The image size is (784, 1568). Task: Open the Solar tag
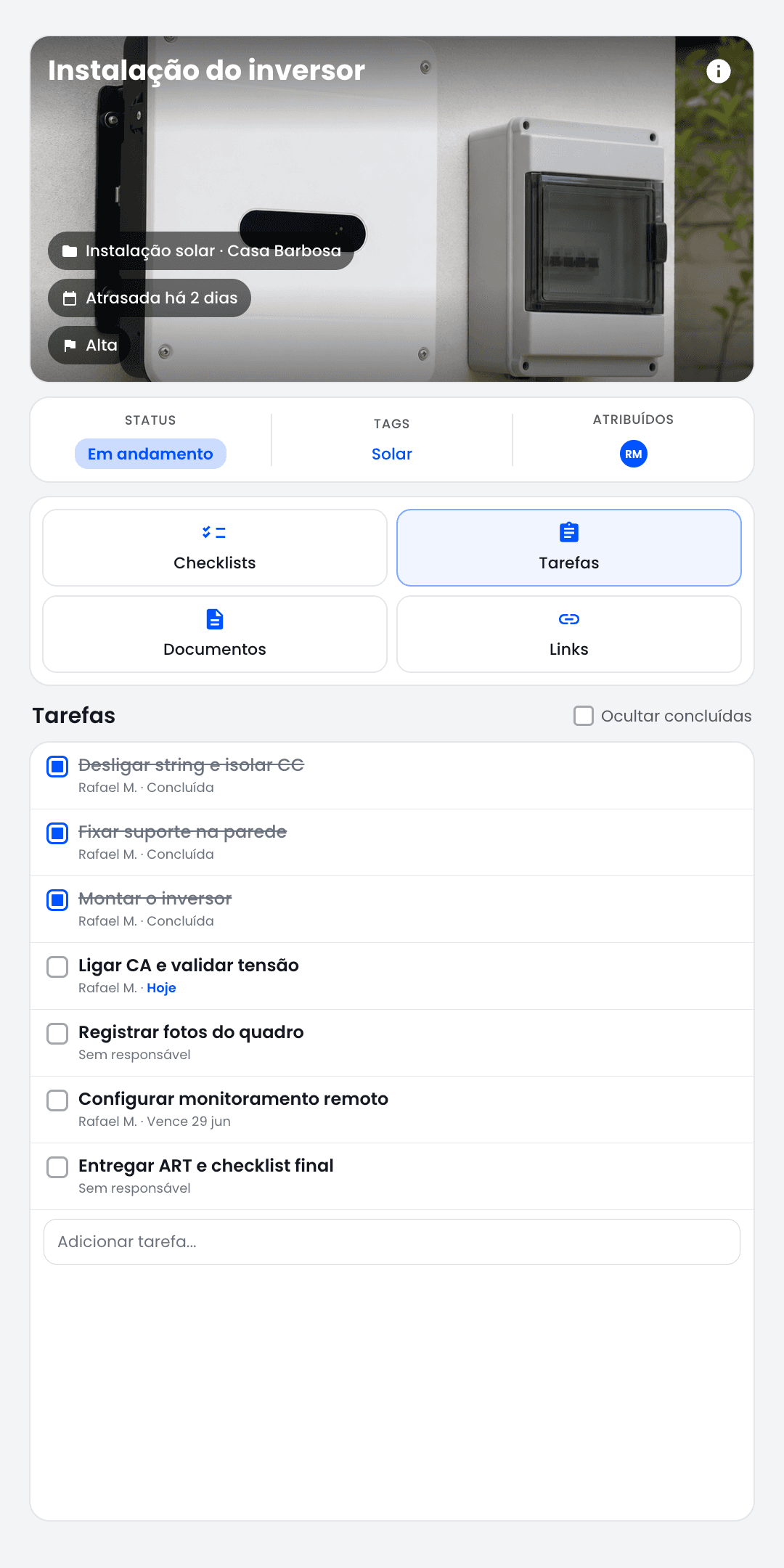point(392,454)
